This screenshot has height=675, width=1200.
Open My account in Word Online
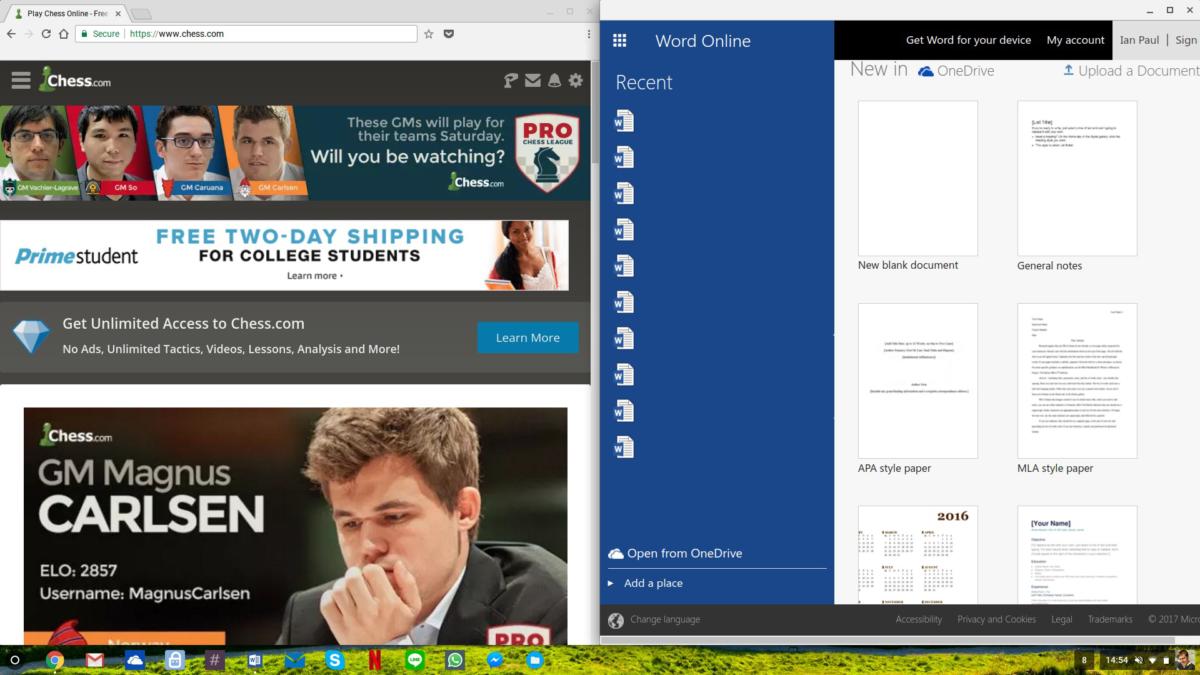click(1076, 40)
